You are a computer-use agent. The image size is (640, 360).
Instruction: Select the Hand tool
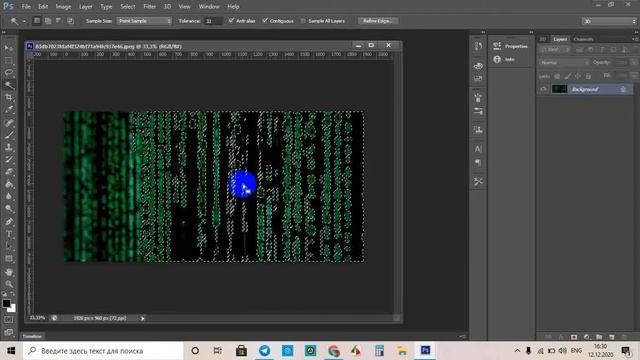pyautogui.click(x=9, y=272)
